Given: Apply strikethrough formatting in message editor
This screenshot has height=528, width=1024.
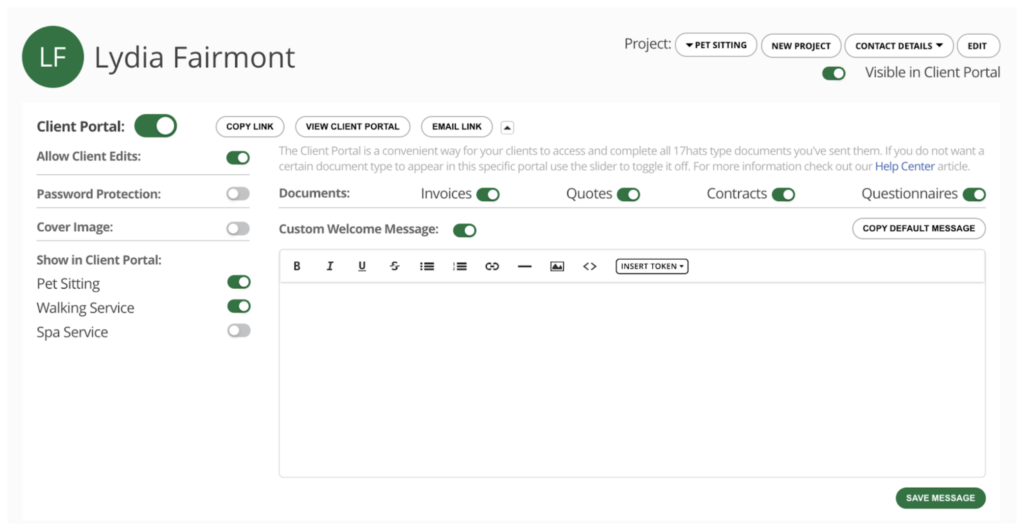Looking at the screenshot, I should (394, 266).
